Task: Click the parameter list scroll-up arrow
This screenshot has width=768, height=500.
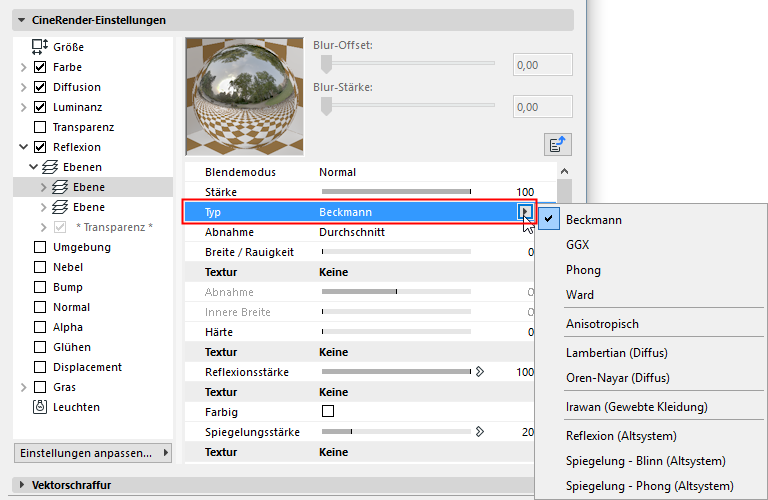Action: point(564,171)
